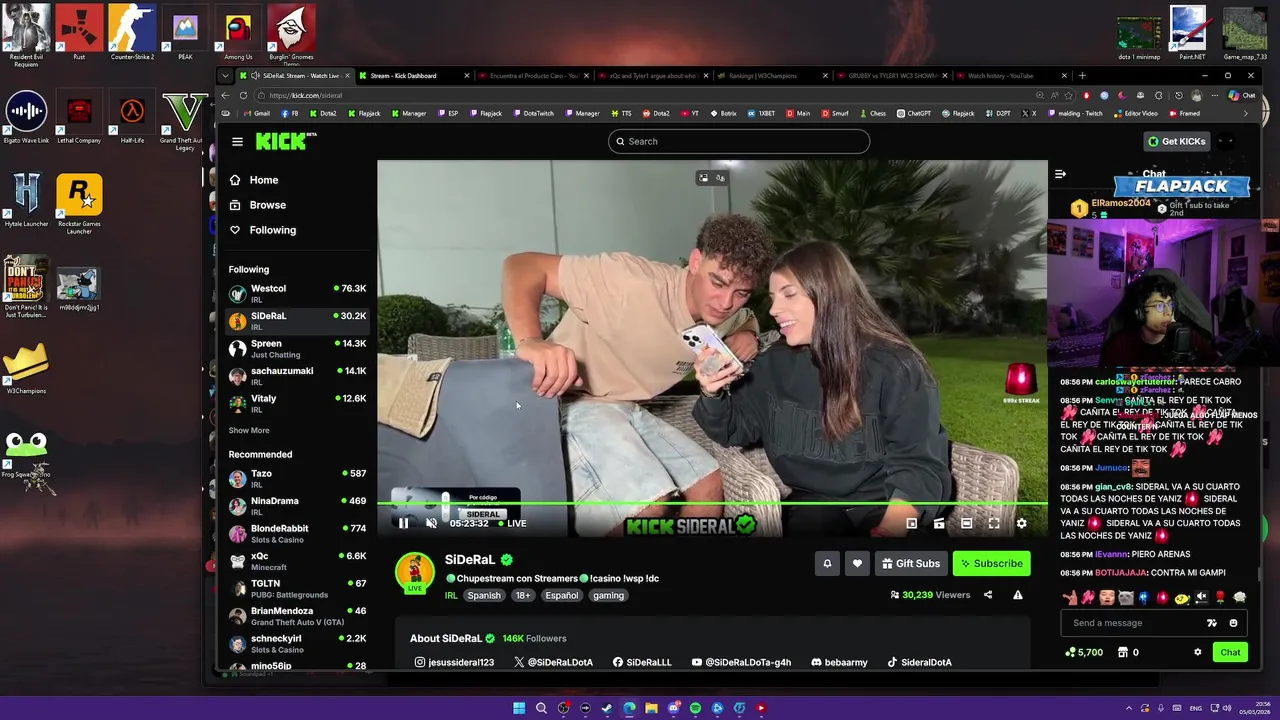Click the IRL category link
This screenshot has height=720, width=1280.
451,595
